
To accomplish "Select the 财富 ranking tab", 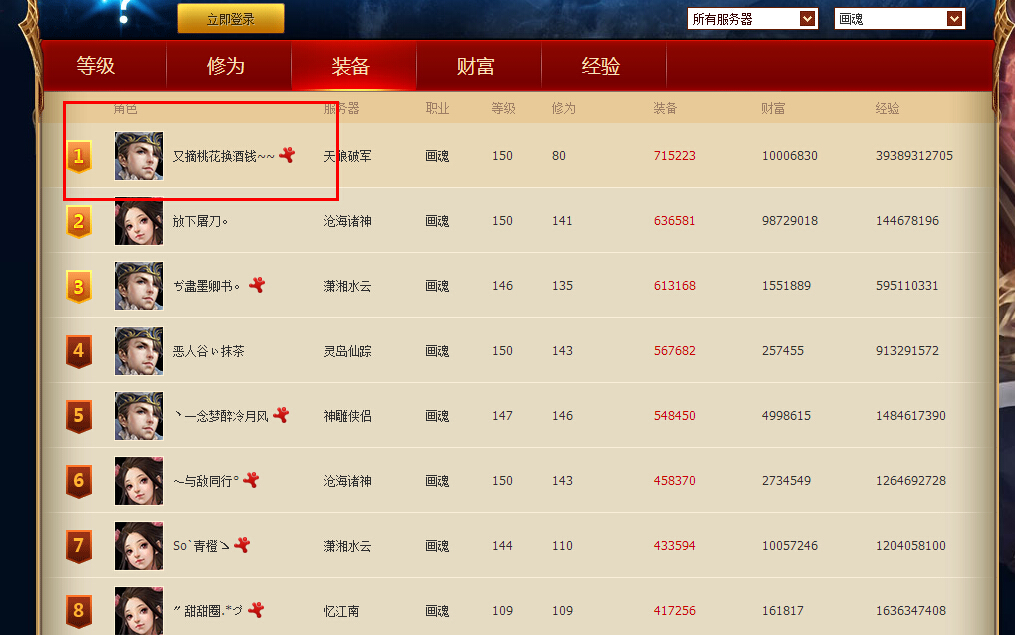I will coord(476,67).
